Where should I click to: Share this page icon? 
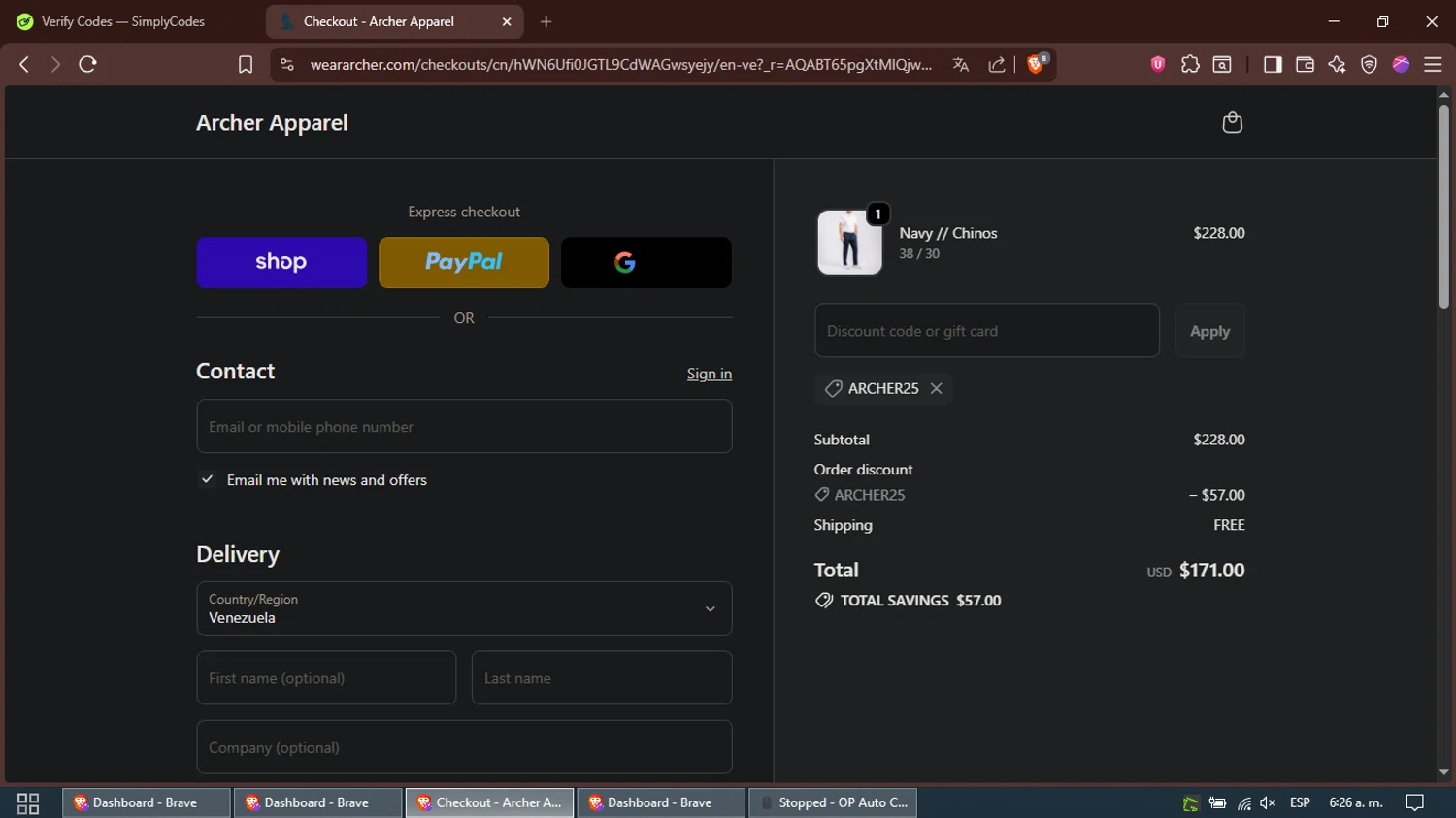(x=997, y=64)
